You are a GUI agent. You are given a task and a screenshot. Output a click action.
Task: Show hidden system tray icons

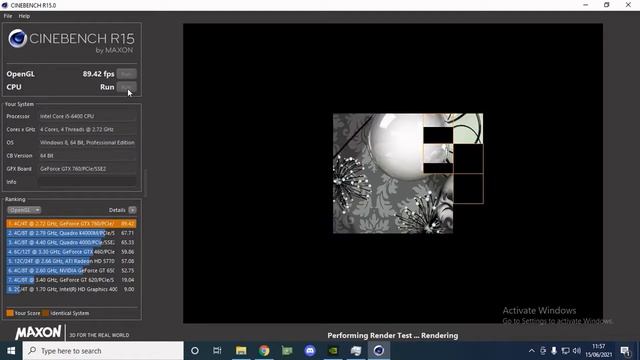pos(531,351)
